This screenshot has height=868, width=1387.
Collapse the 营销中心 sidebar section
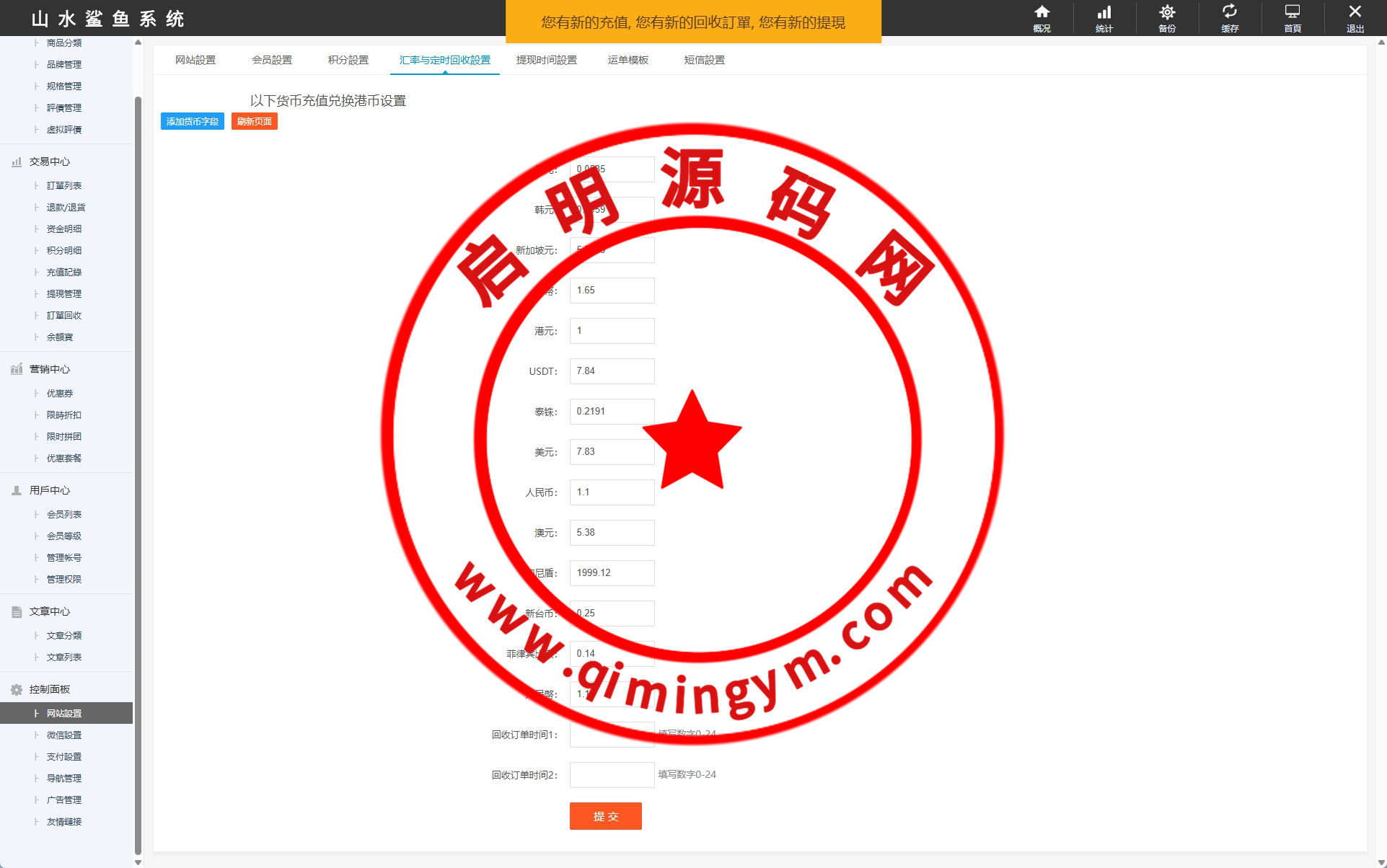coord(49,369)
